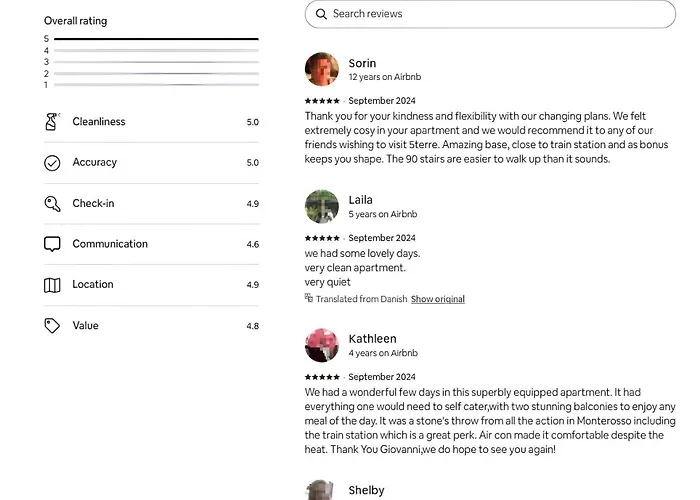
Task: Click inside the Search reviews field
Action: [500, 14]
